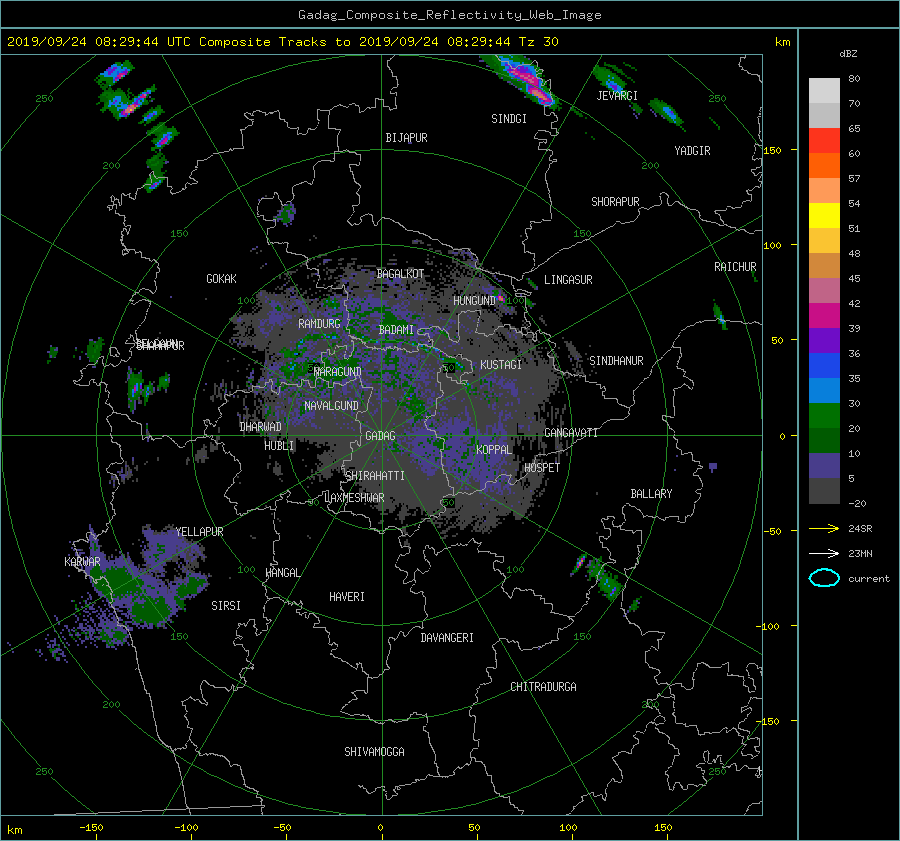Click the GADAG radar center label
This screenshot has width=900, height=841.
(x=380, y=436)
